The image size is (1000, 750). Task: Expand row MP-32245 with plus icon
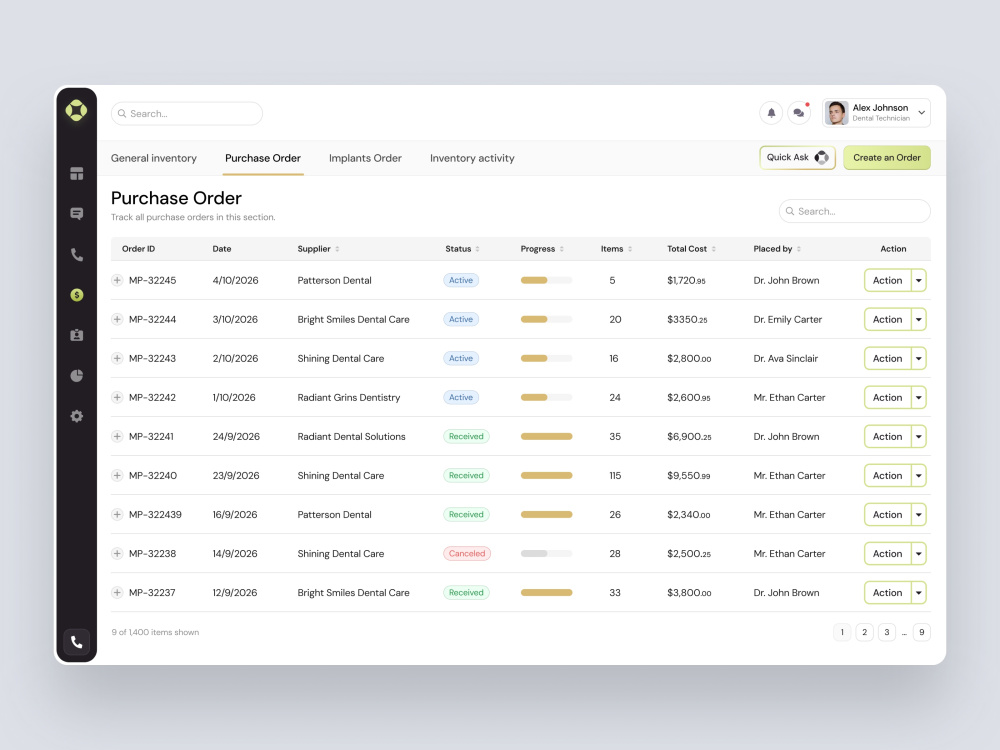coord(117,280)
